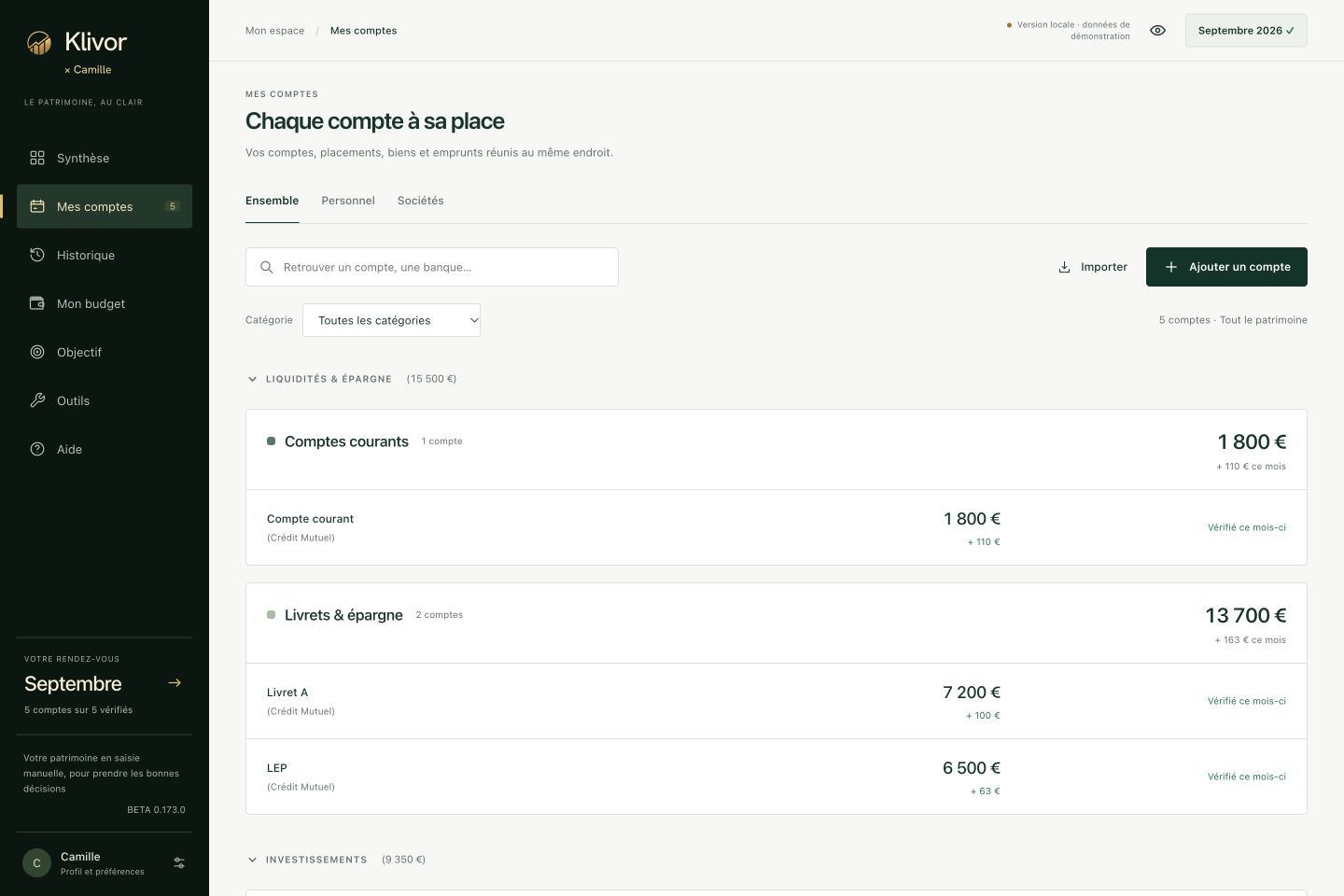Click the Ajouter un compte button

click(x=1226, y=267)
